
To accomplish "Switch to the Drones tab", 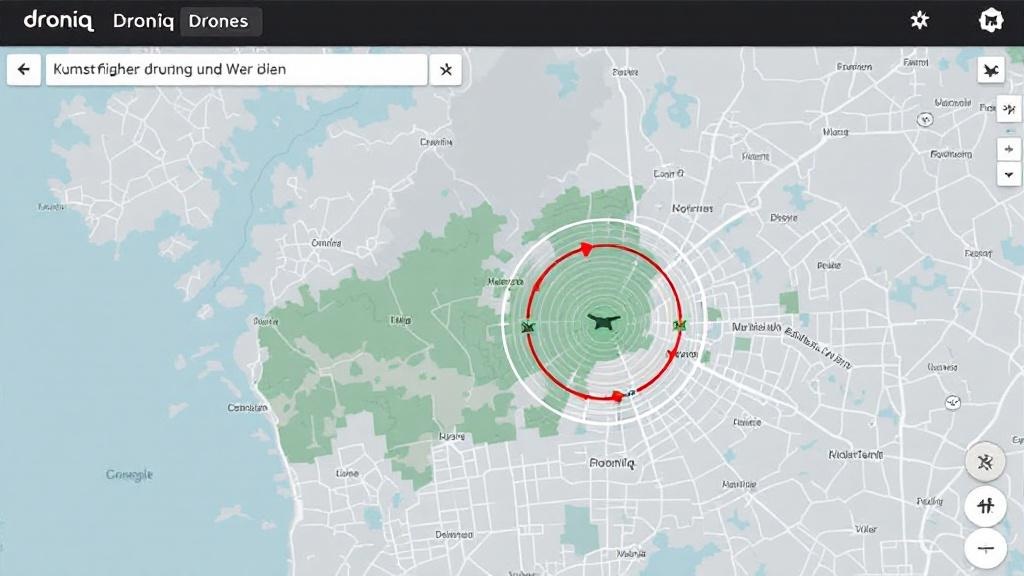I will tap(218, 21).
